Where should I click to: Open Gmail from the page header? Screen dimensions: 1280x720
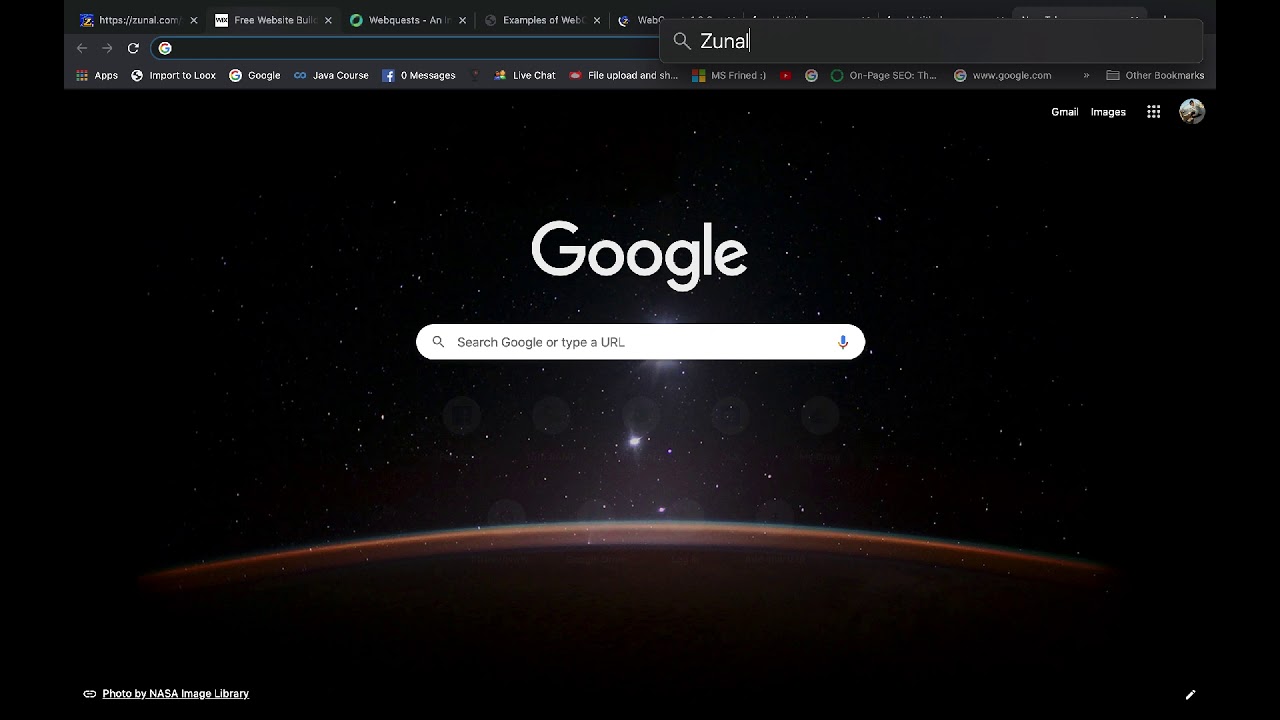tap(1064, 112)
